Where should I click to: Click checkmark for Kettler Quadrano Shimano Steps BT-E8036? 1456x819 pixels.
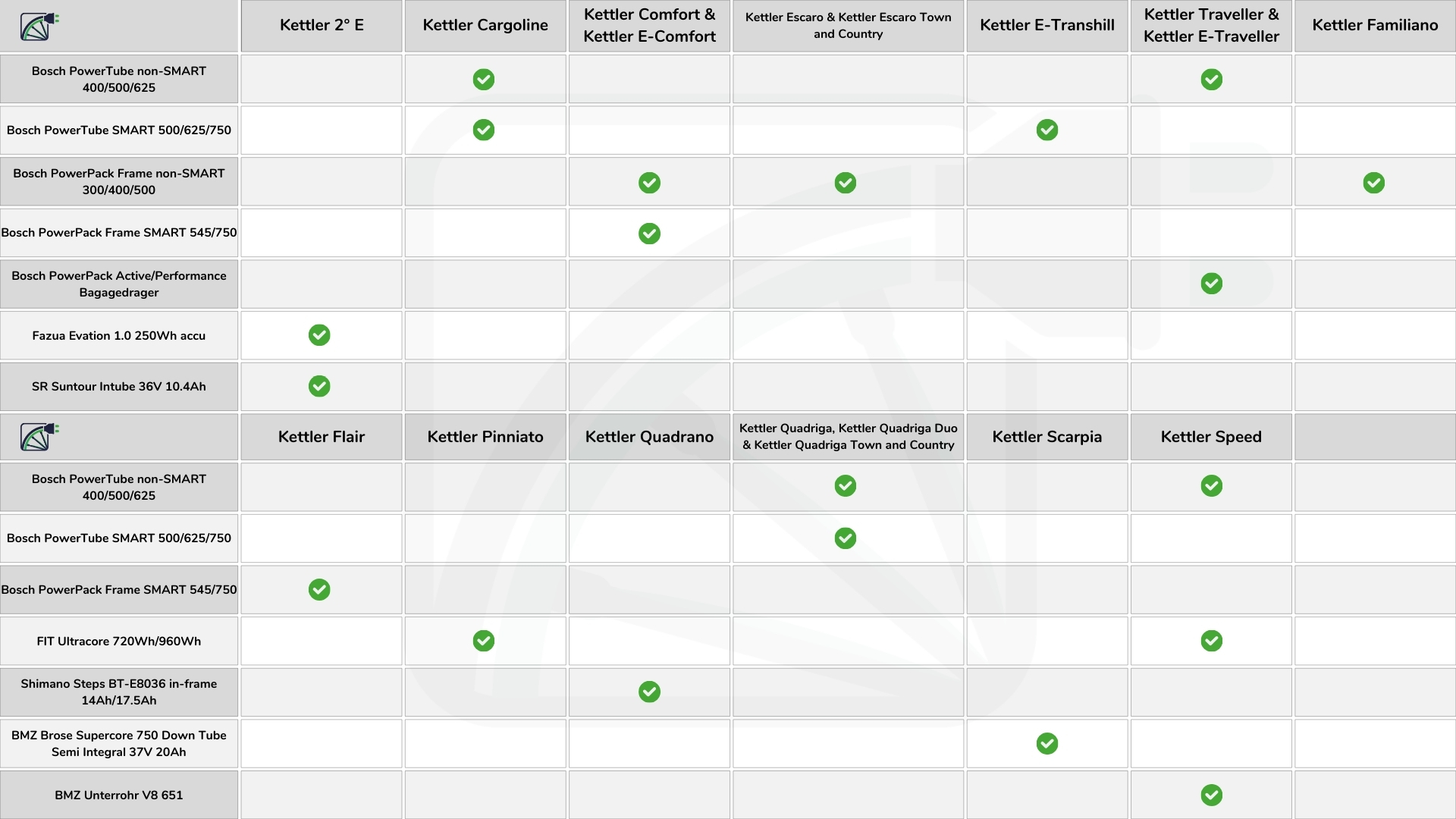click(649, 692)
